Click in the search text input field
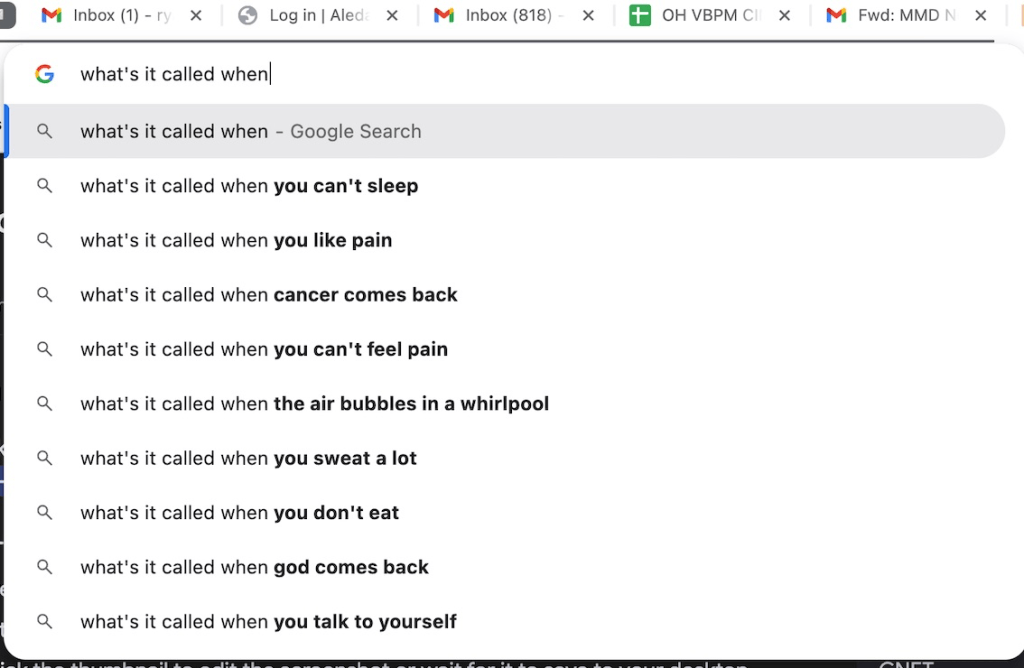The width and height of the screenshot is (1024, 668). tap(500, 74)
